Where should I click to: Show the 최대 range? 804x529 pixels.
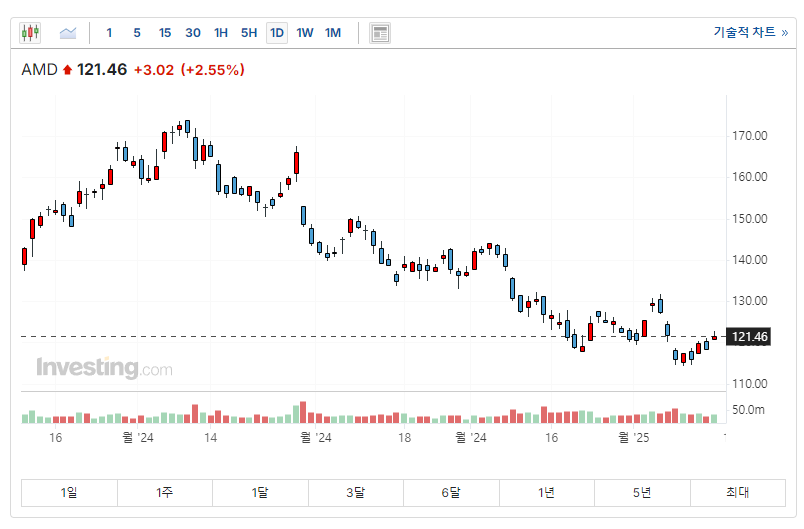[x=738, y=493]
